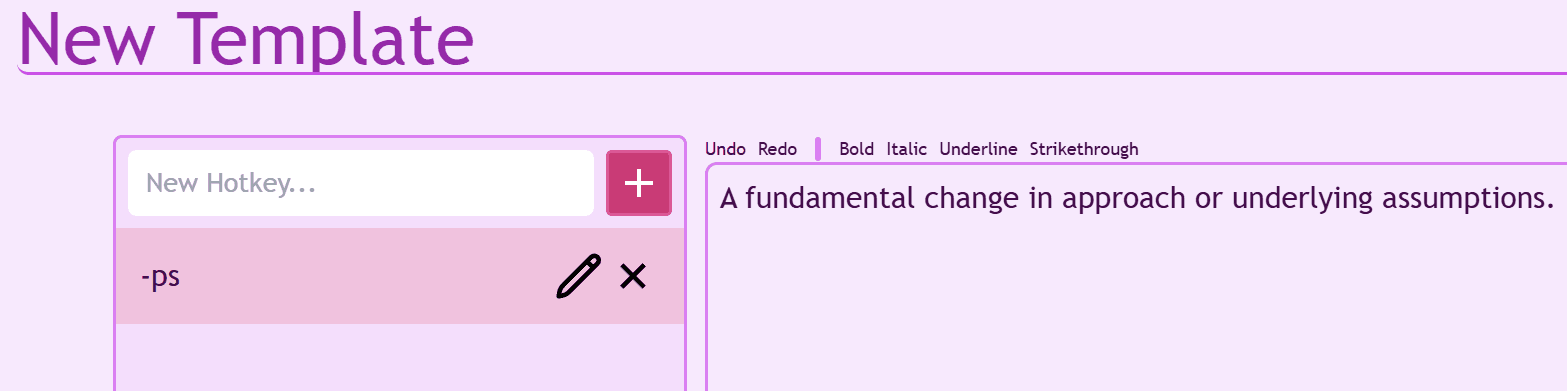Undo the last edit
This screenshot has height=391, width=1567.
click(x=725, y=149)
